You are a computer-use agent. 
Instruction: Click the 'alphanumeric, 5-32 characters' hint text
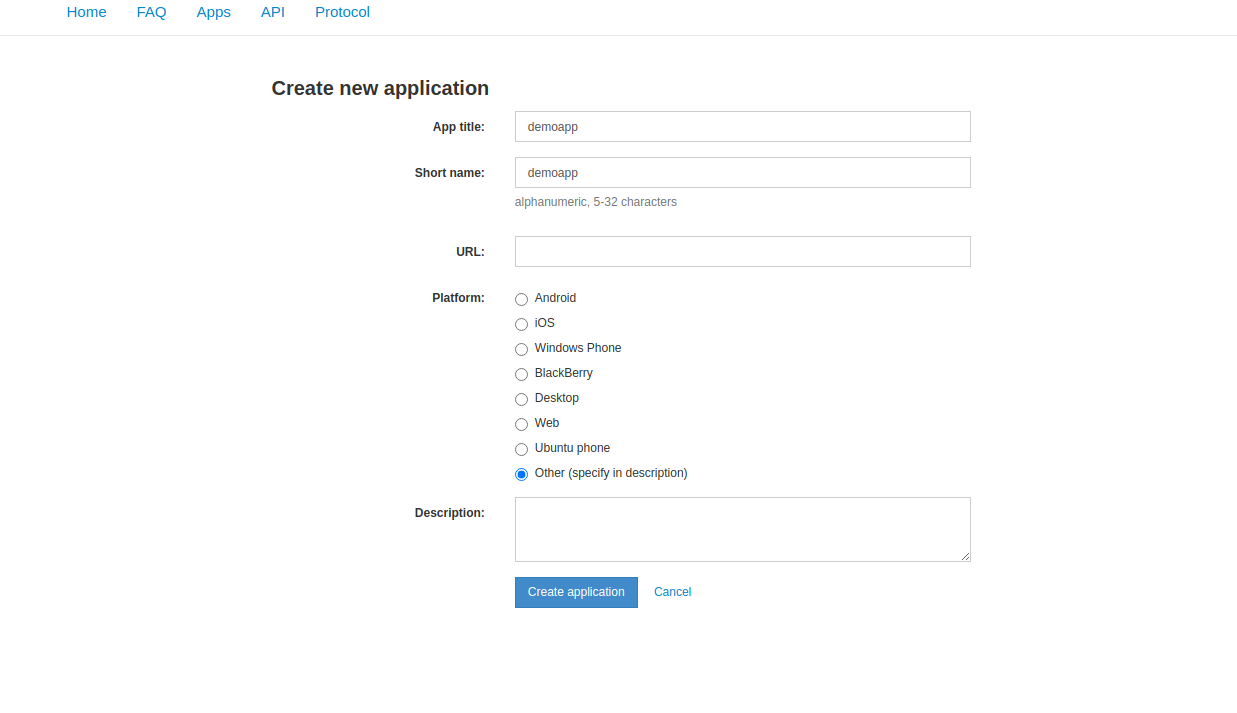click(x=596, y=202)
